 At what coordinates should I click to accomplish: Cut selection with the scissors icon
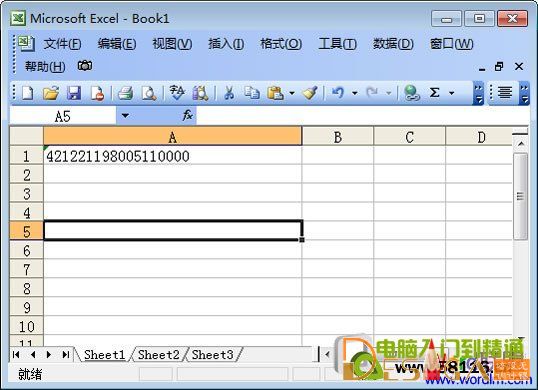click(x=229, y=93)
